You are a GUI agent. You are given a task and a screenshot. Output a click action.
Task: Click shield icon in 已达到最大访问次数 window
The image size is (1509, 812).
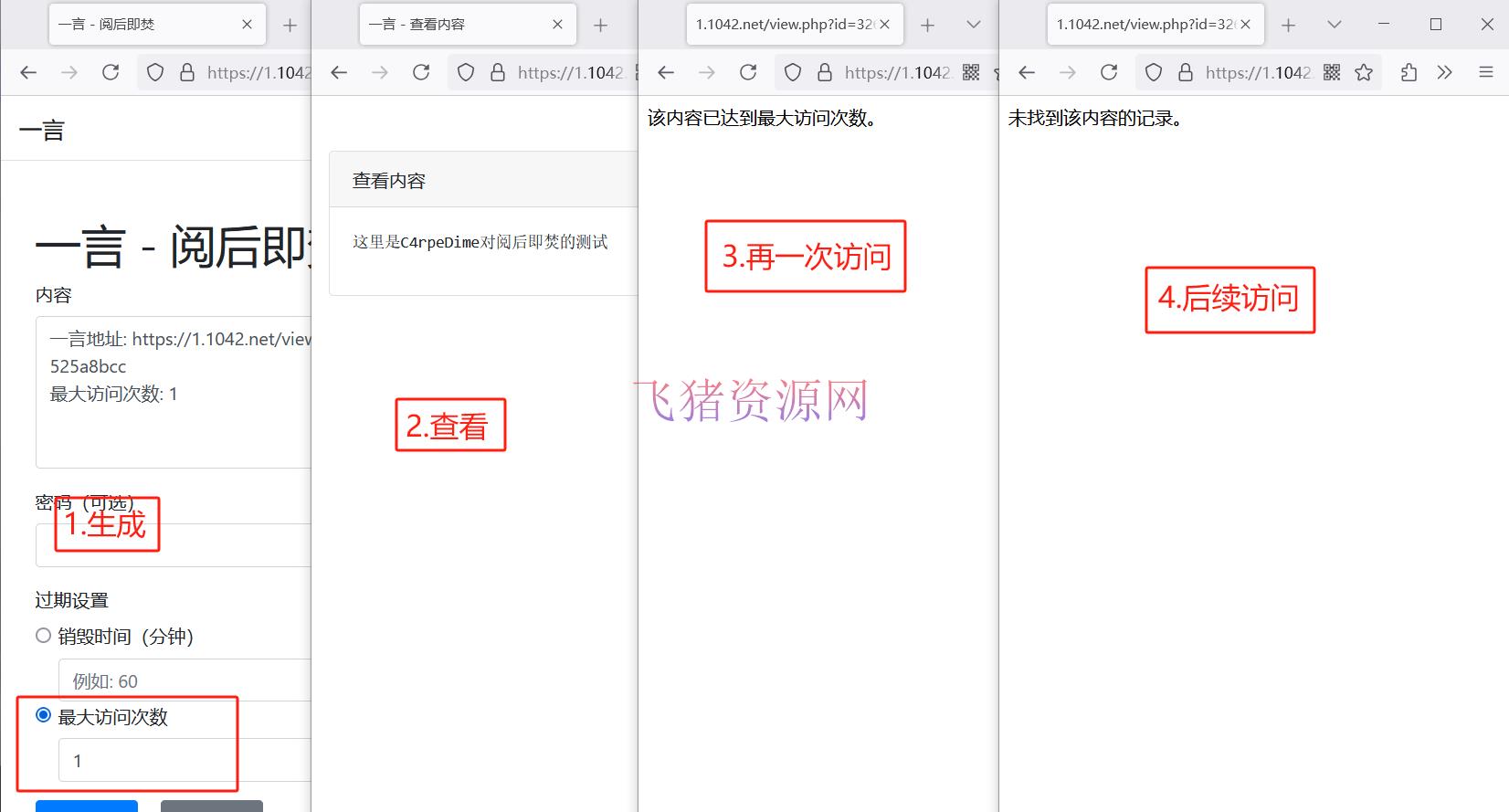793,72
